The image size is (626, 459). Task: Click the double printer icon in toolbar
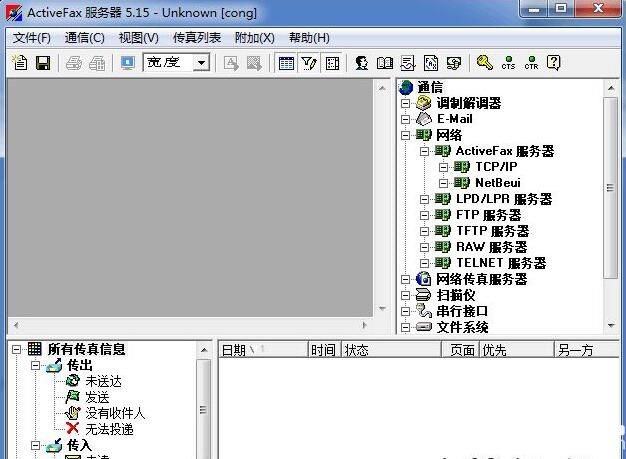point(97,63)
